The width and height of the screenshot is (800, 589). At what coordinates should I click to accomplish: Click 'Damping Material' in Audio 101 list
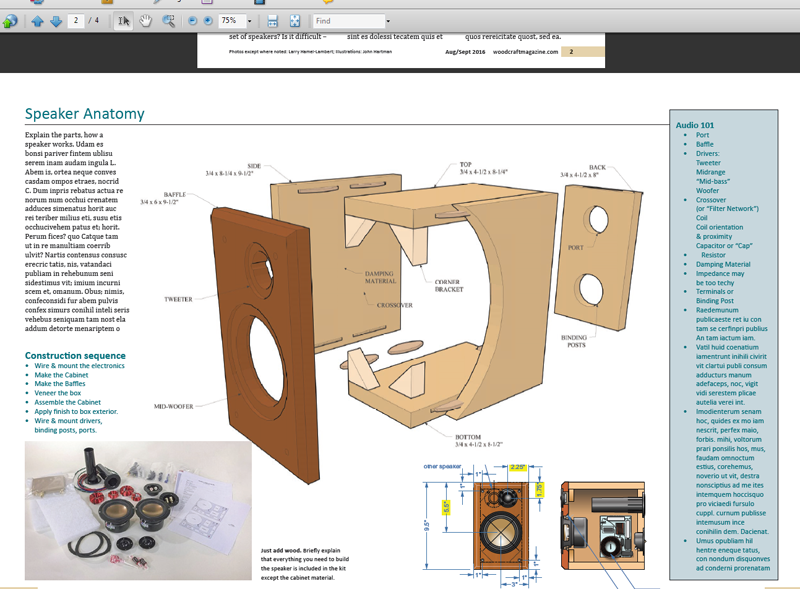(723, 264)
